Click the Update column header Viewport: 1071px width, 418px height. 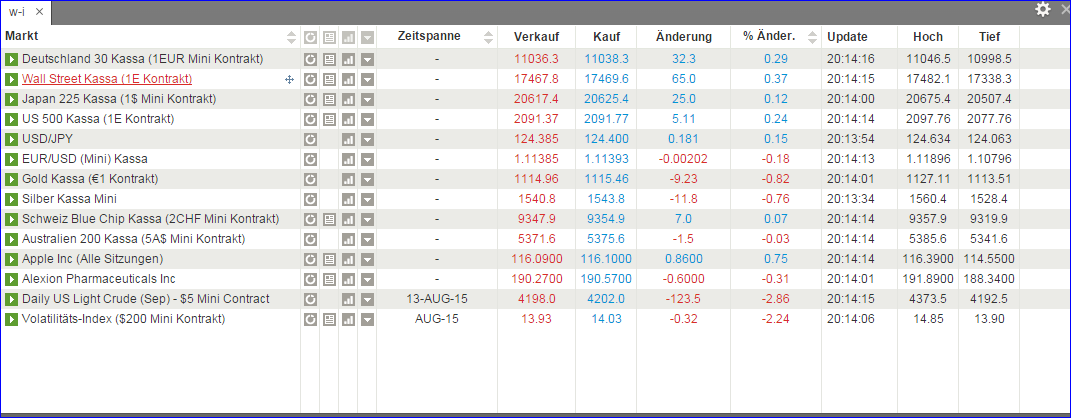point(848,37)
